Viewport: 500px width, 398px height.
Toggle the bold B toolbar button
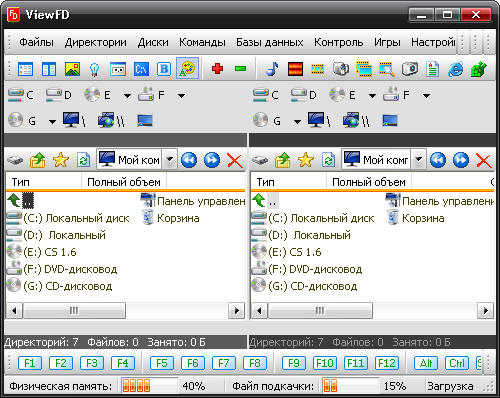tap(164, 69)
